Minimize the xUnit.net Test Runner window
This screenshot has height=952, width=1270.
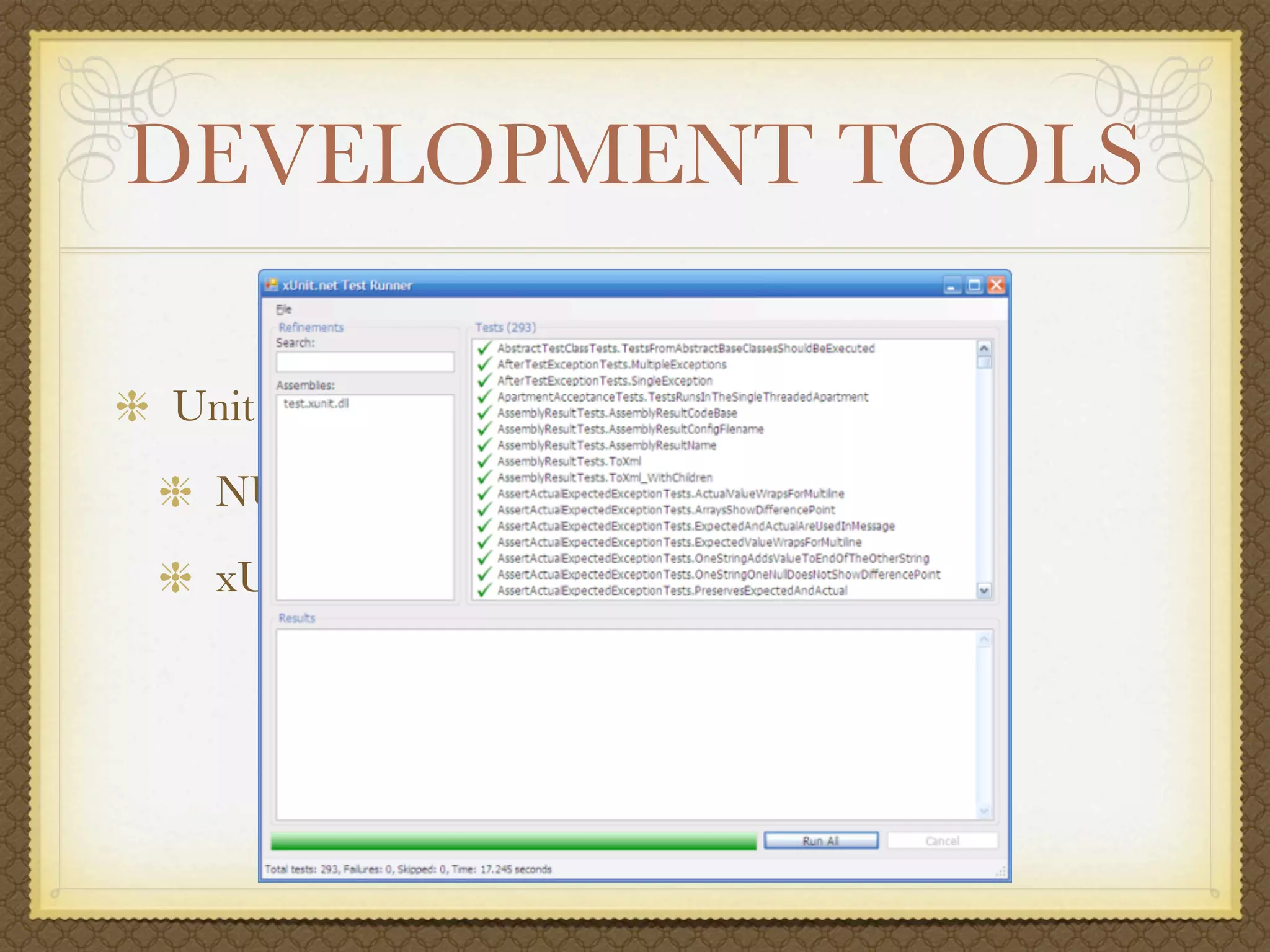952,285
